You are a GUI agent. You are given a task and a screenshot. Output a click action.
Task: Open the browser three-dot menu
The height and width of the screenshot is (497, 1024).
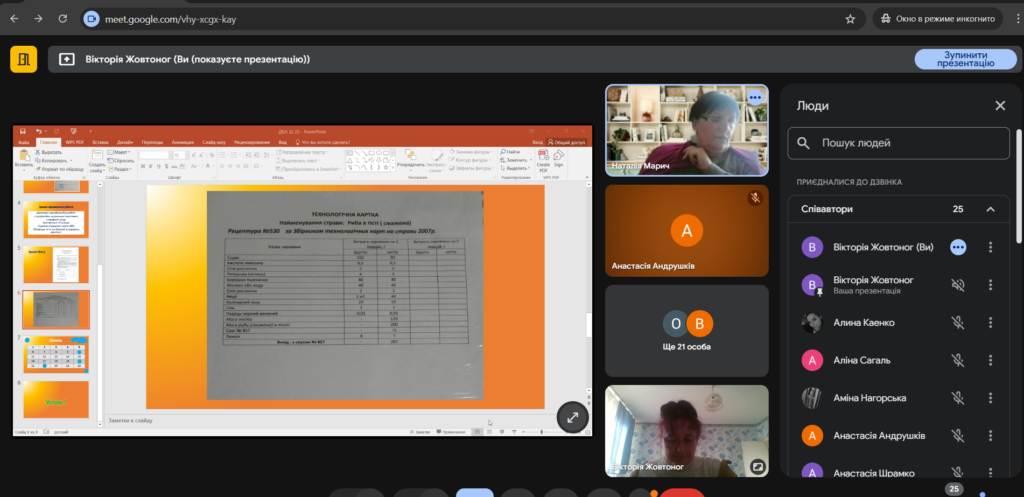pos(1009,18)
